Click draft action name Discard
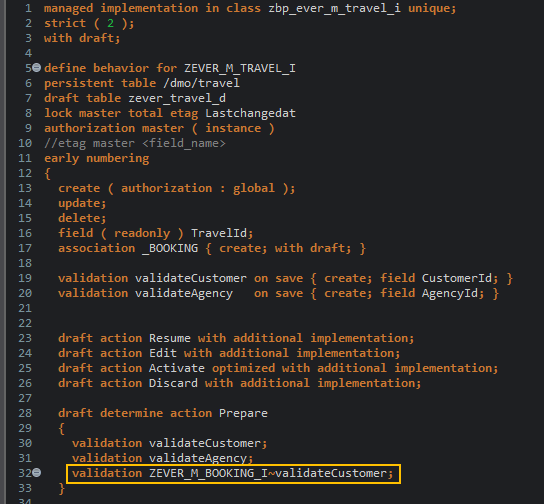 coord(173,383)
